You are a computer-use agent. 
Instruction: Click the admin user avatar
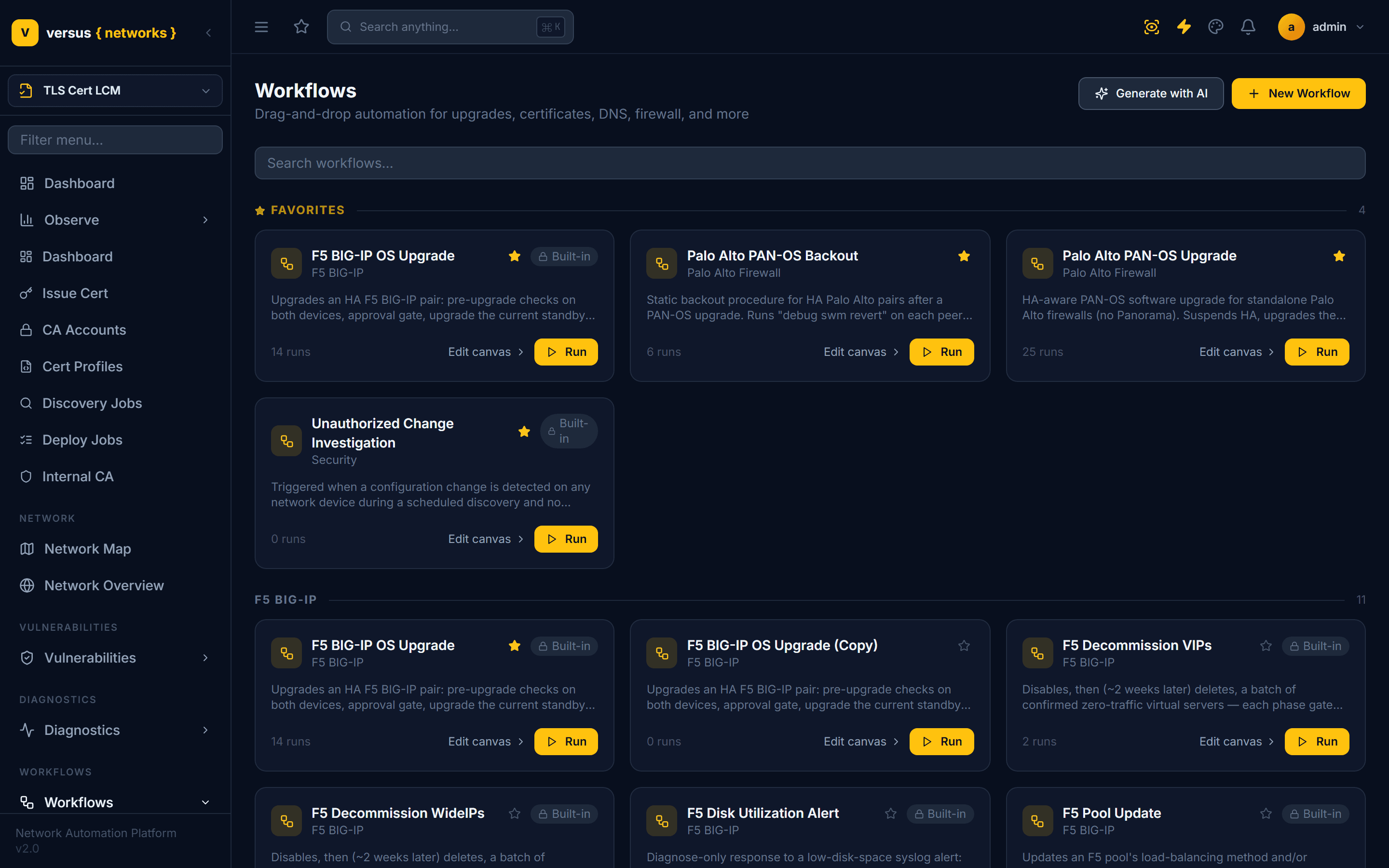(1291, 27)
